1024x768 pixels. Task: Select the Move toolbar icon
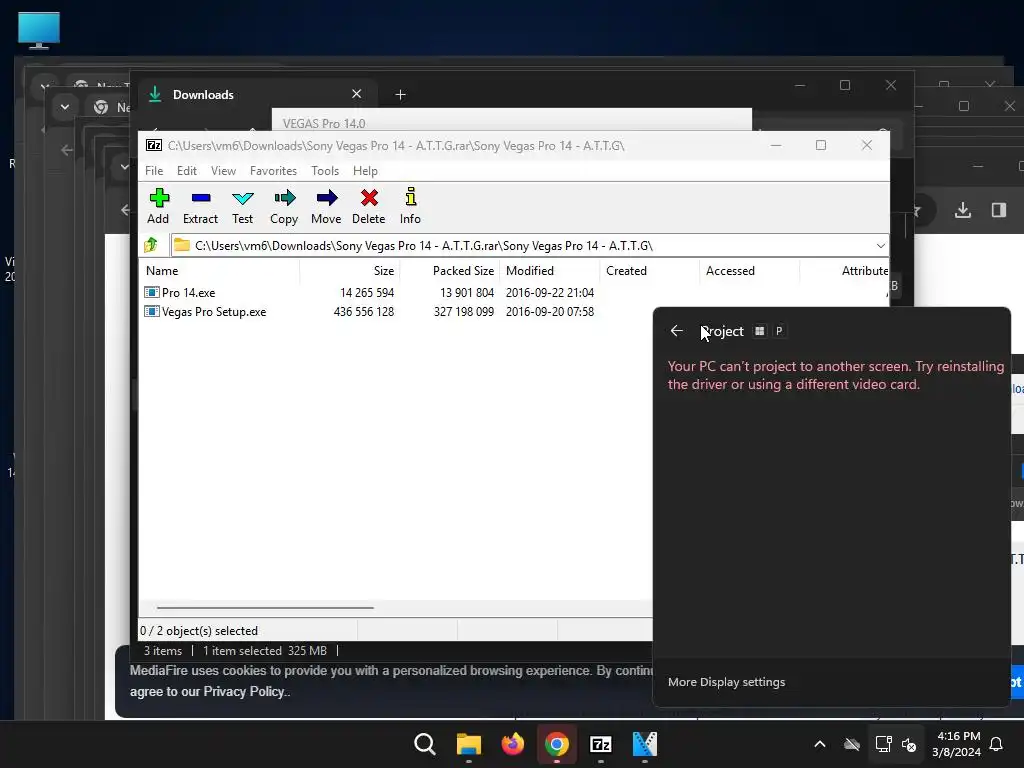[326, 206]
